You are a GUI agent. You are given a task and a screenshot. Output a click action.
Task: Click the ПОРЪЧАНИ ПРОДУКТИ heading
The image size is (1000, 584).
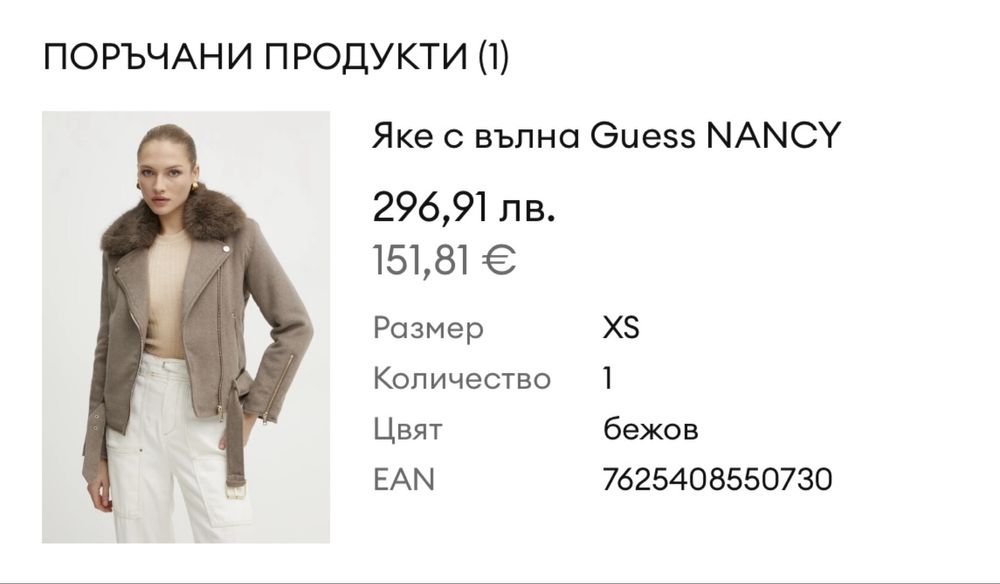pos(255,60)
